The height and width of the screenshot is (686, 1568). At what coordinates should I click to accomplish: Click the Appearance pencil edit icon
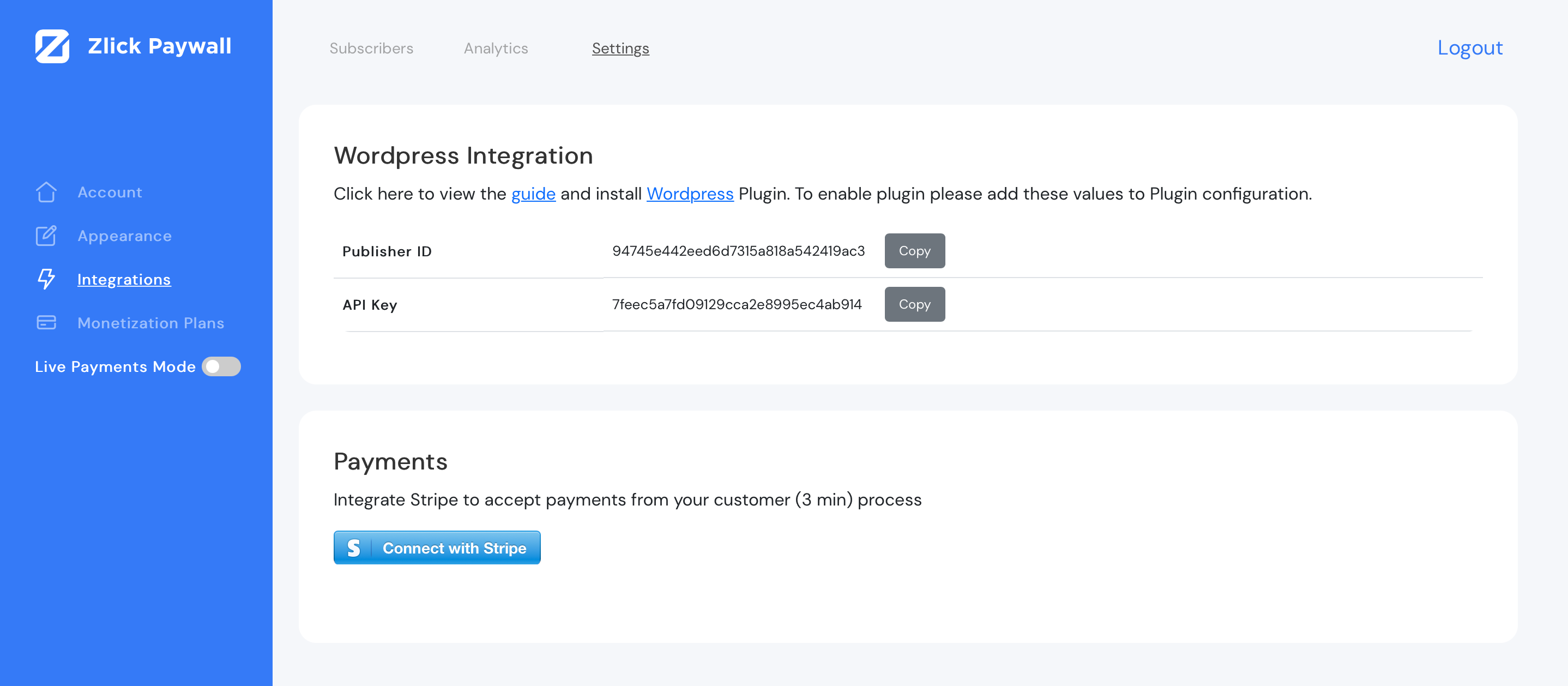46,236
